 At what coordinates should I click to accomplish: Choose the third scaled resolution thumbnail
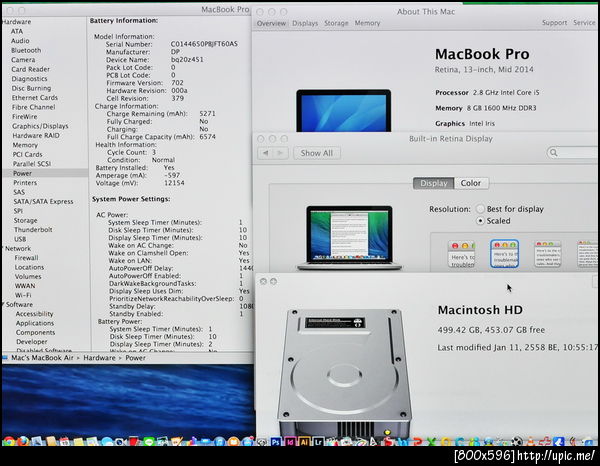click(x=548, y=254)
